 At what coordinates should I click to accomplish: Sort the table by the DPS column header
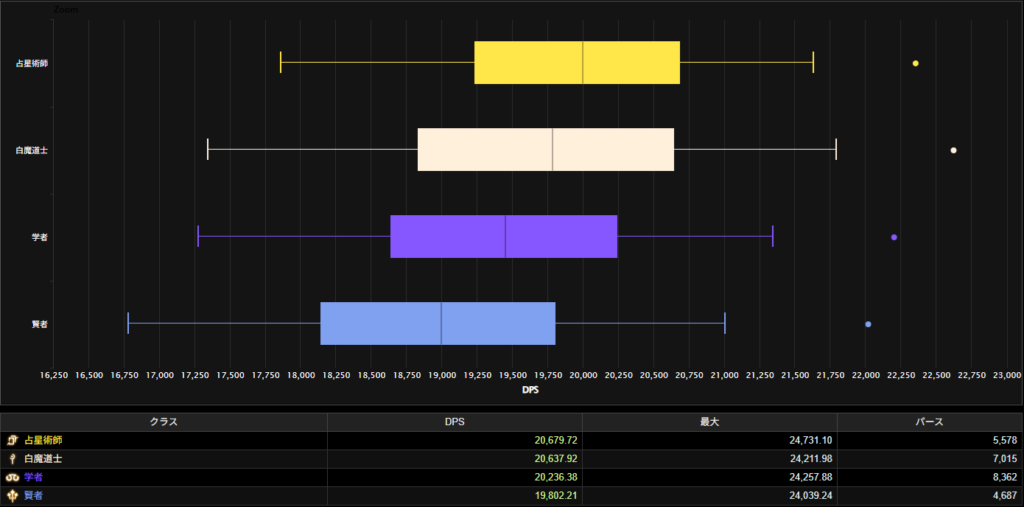(454, 422)
